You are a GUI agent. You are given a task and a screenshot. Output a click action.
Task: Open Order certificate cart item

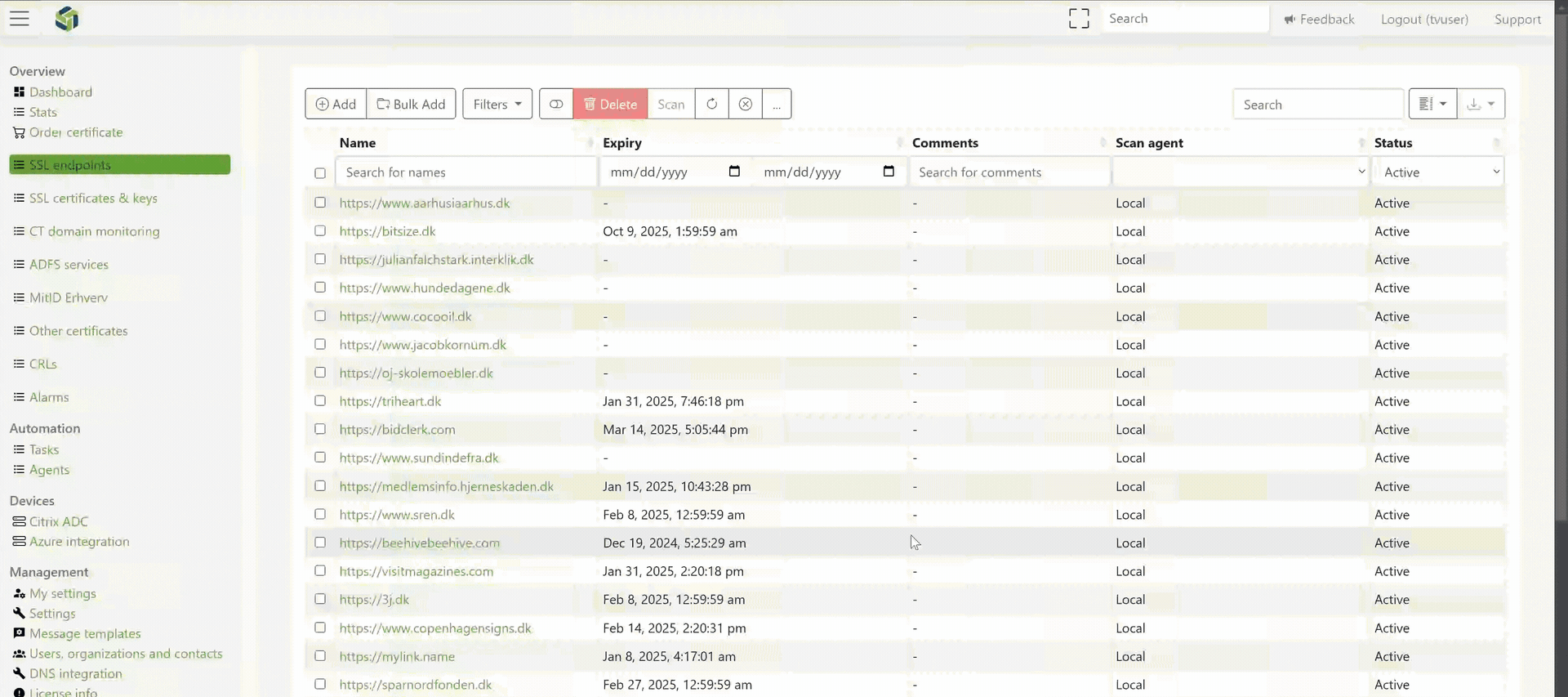pos(68,132)
